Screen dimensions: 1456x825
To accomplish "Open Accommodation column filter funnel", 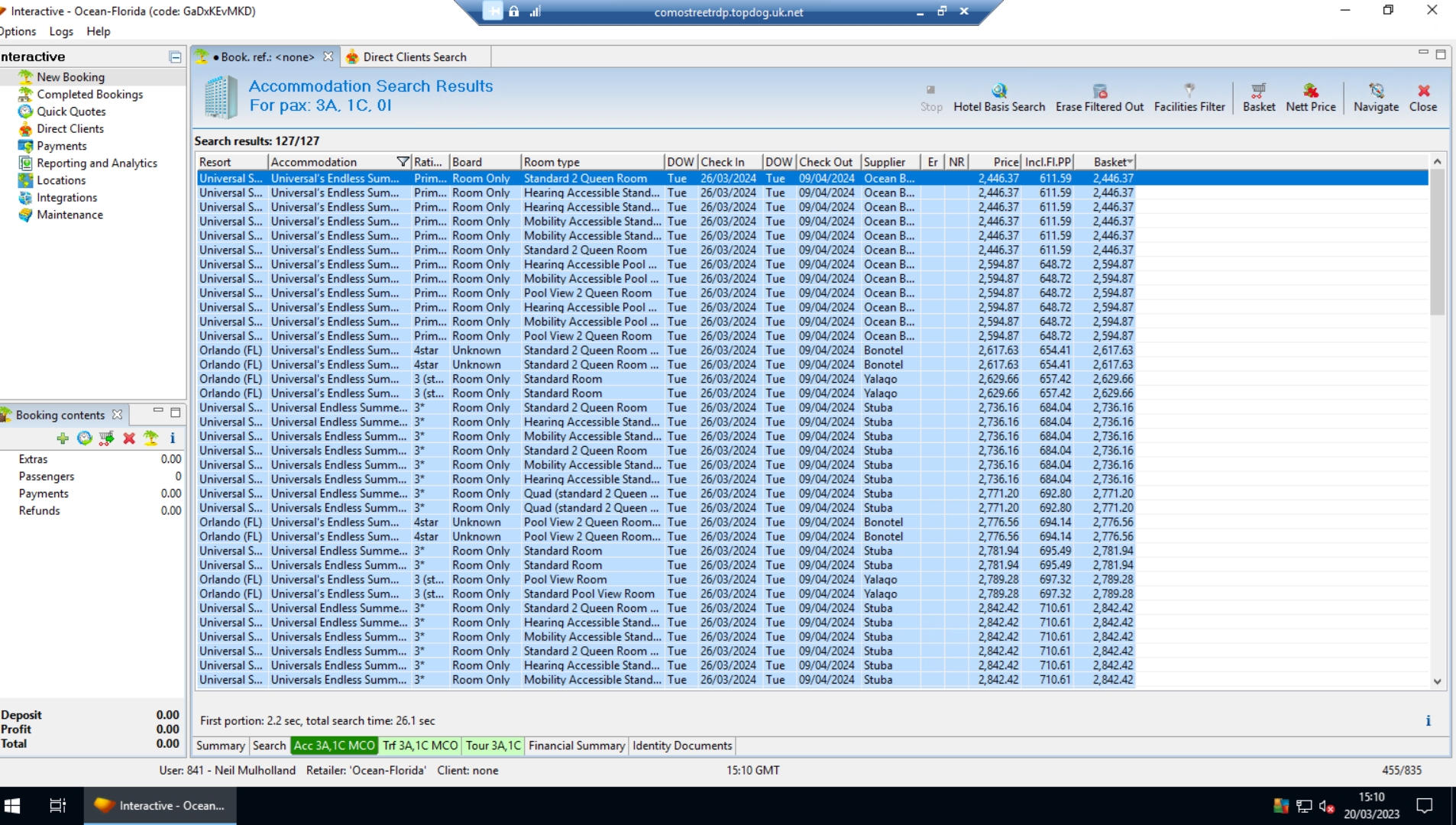I will 403,162.
